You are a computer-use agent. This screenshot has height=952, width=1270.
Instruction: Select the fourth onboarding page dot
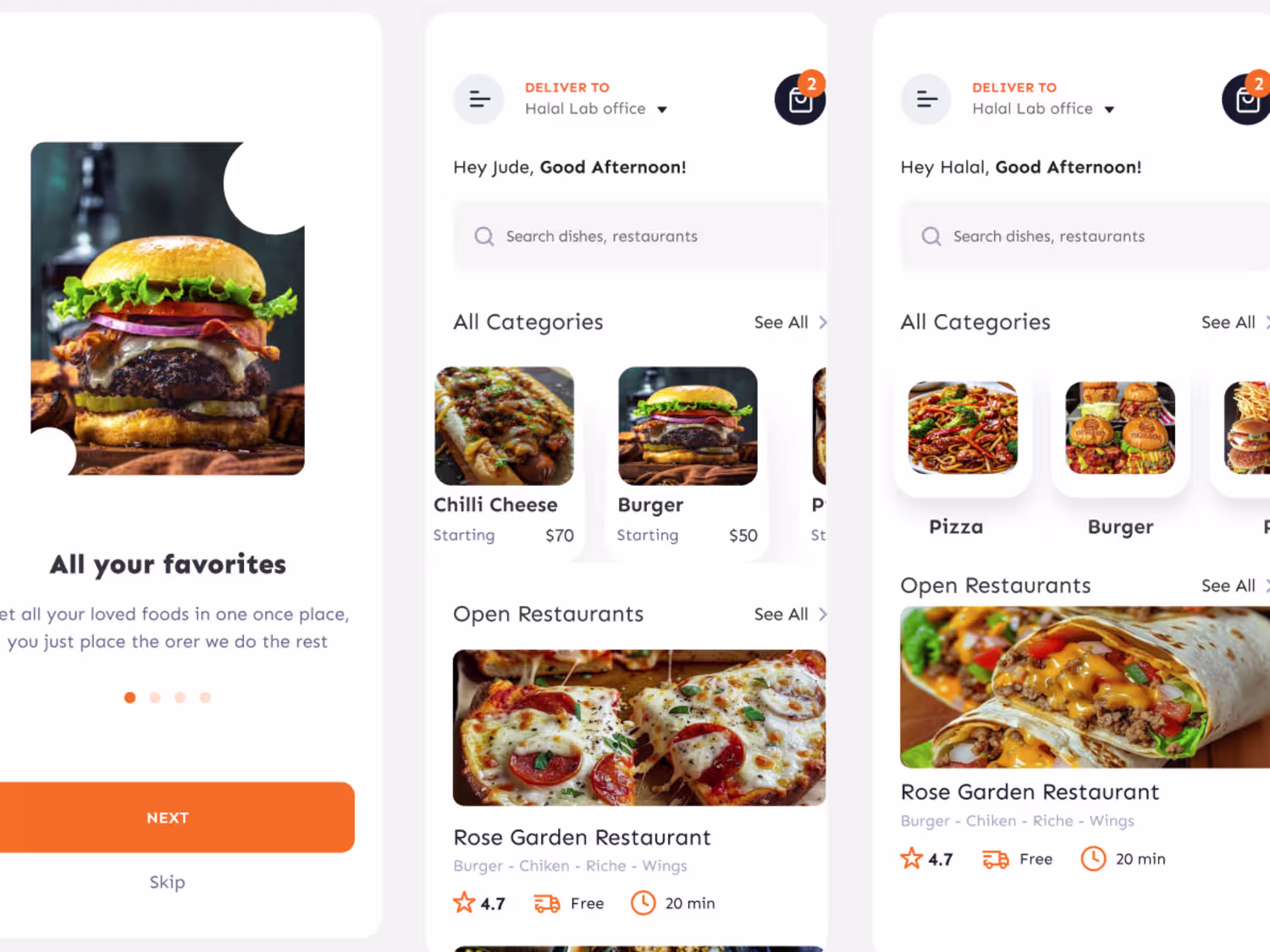pos(205,697)
